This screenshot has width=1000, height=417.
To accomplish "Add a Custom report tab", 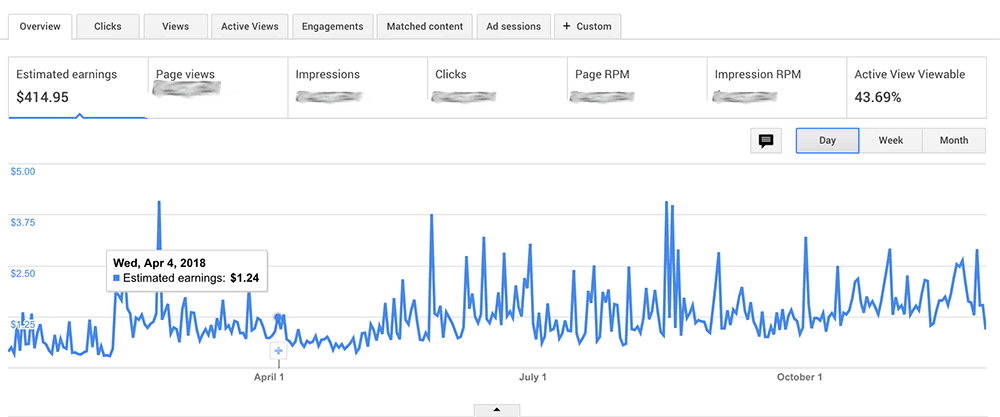I will click(588, 26).
